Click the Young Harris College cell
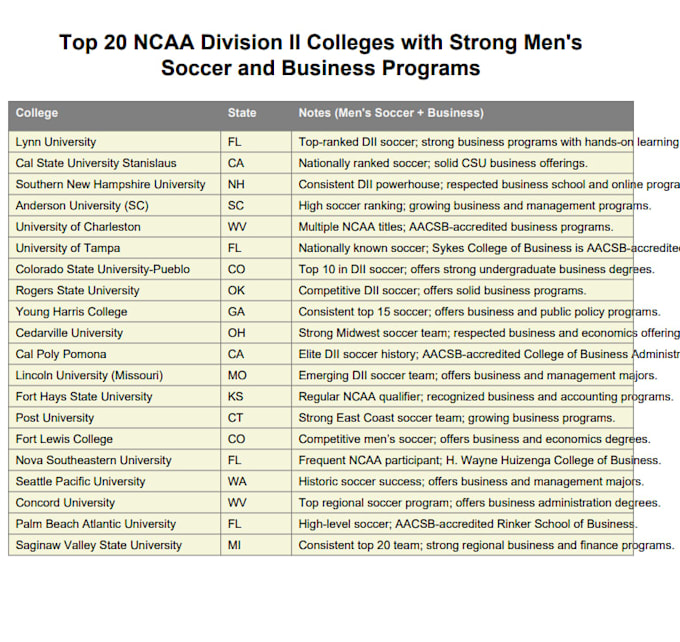This screenshot has height=642, width=680. pos(71,311)
